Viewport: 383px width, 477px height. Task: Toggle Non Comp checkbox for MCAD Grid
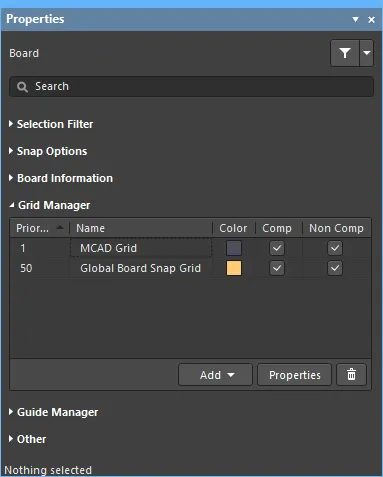click(x=335, y=248)
